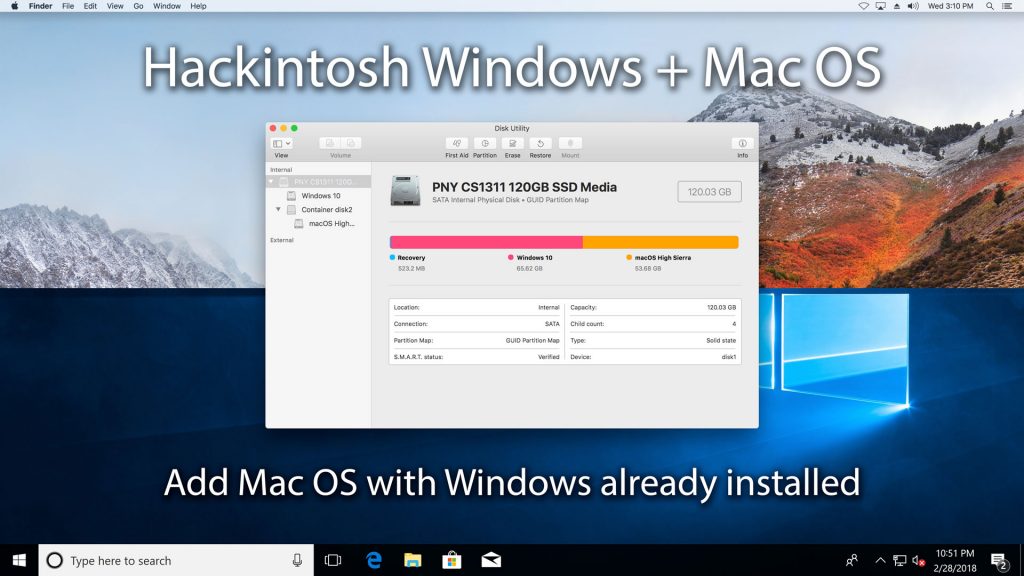
Task: Click the pink Windows 10 segment of the partition bar
Action: coord(487,242)
